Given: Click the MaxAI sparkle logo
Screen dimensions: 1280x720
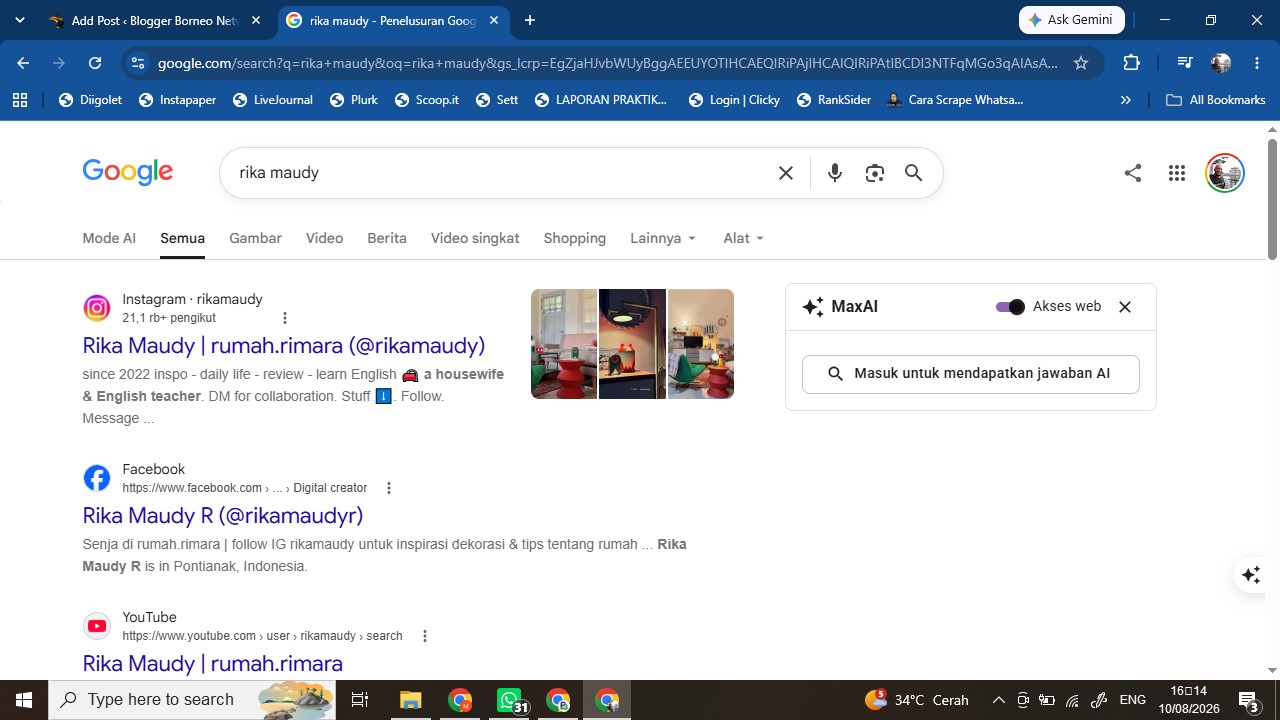Looking at the screenshot, I should tap(813, 307).
